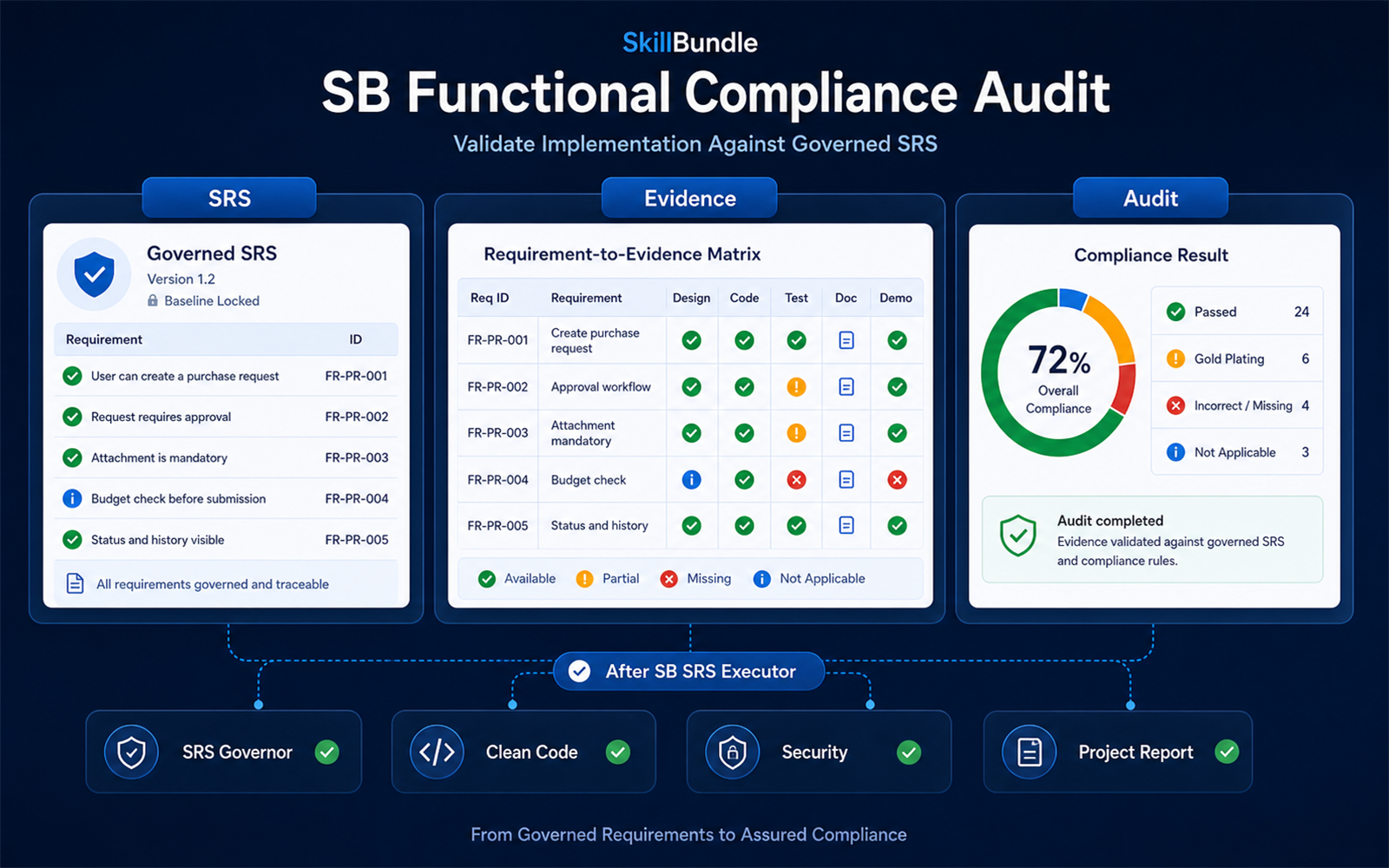Click the Demo check for Status and history
1389x868 pixels.
(897, 525)
